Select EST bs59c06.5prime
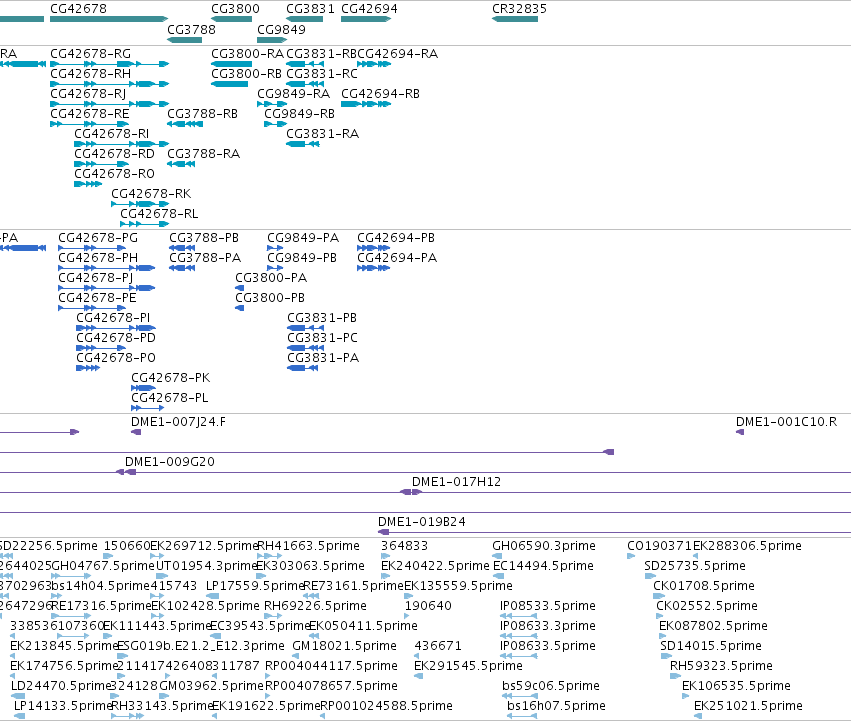851x721 pixels. pyautogui.click(x=519, y=696)
